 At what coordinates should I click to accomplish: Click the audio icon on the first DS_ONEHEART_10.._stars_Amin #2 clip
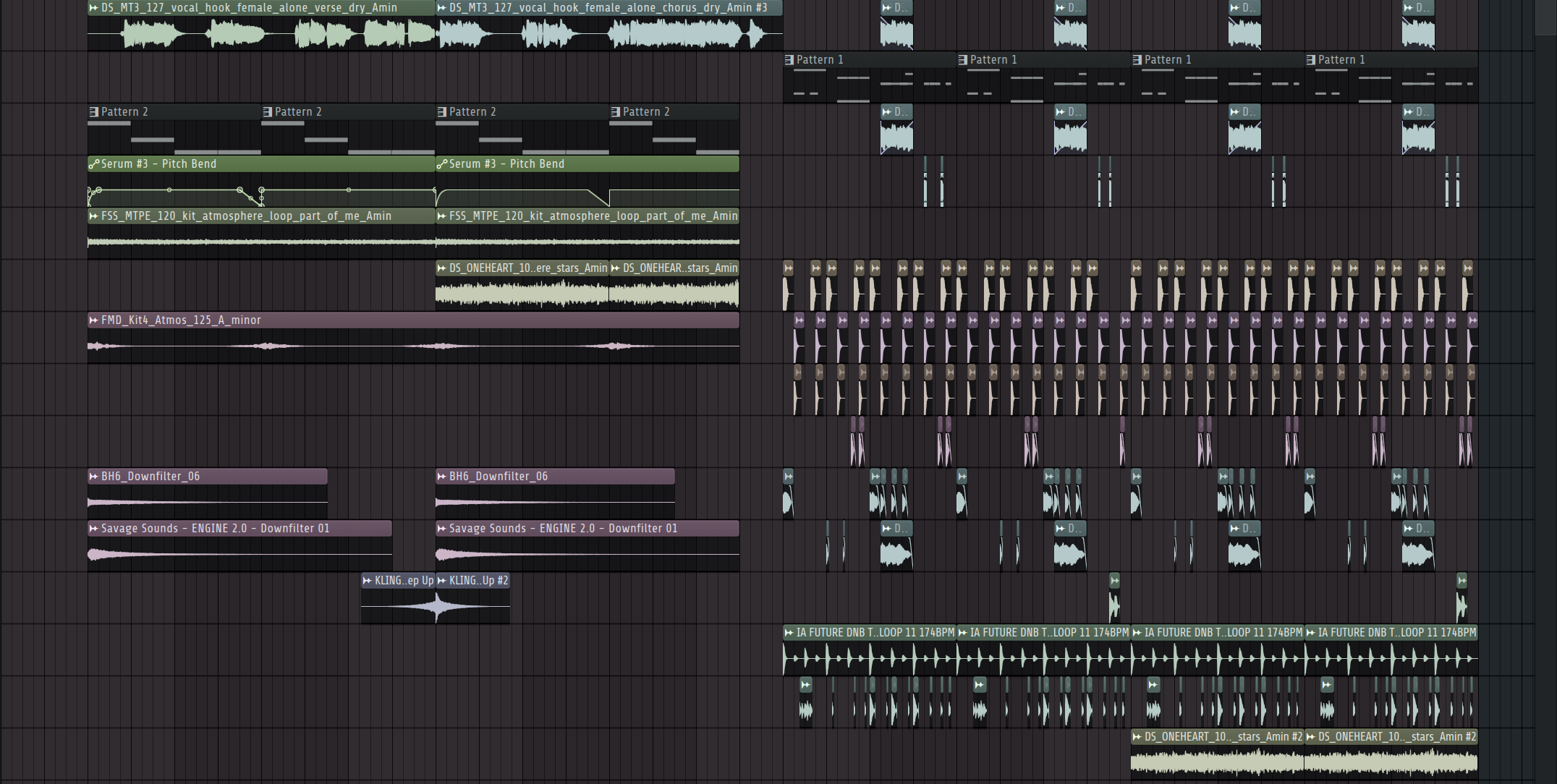tap(1137, 737)
